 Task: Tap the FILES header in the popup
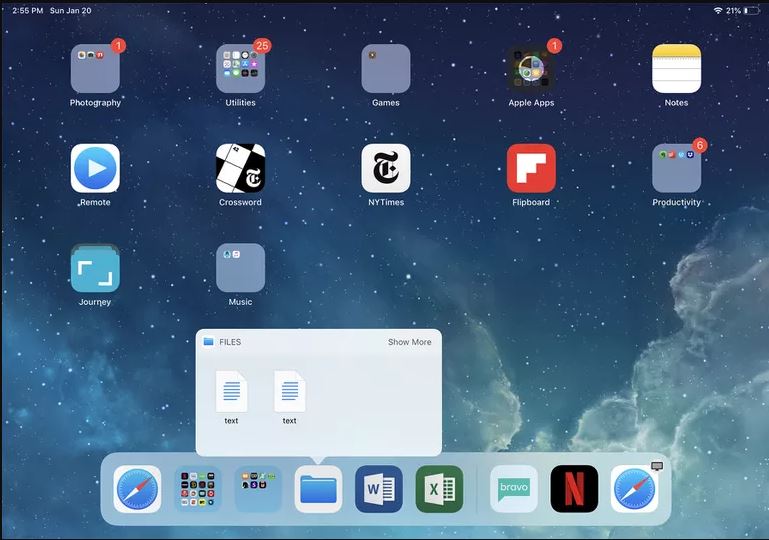[230, 342]
